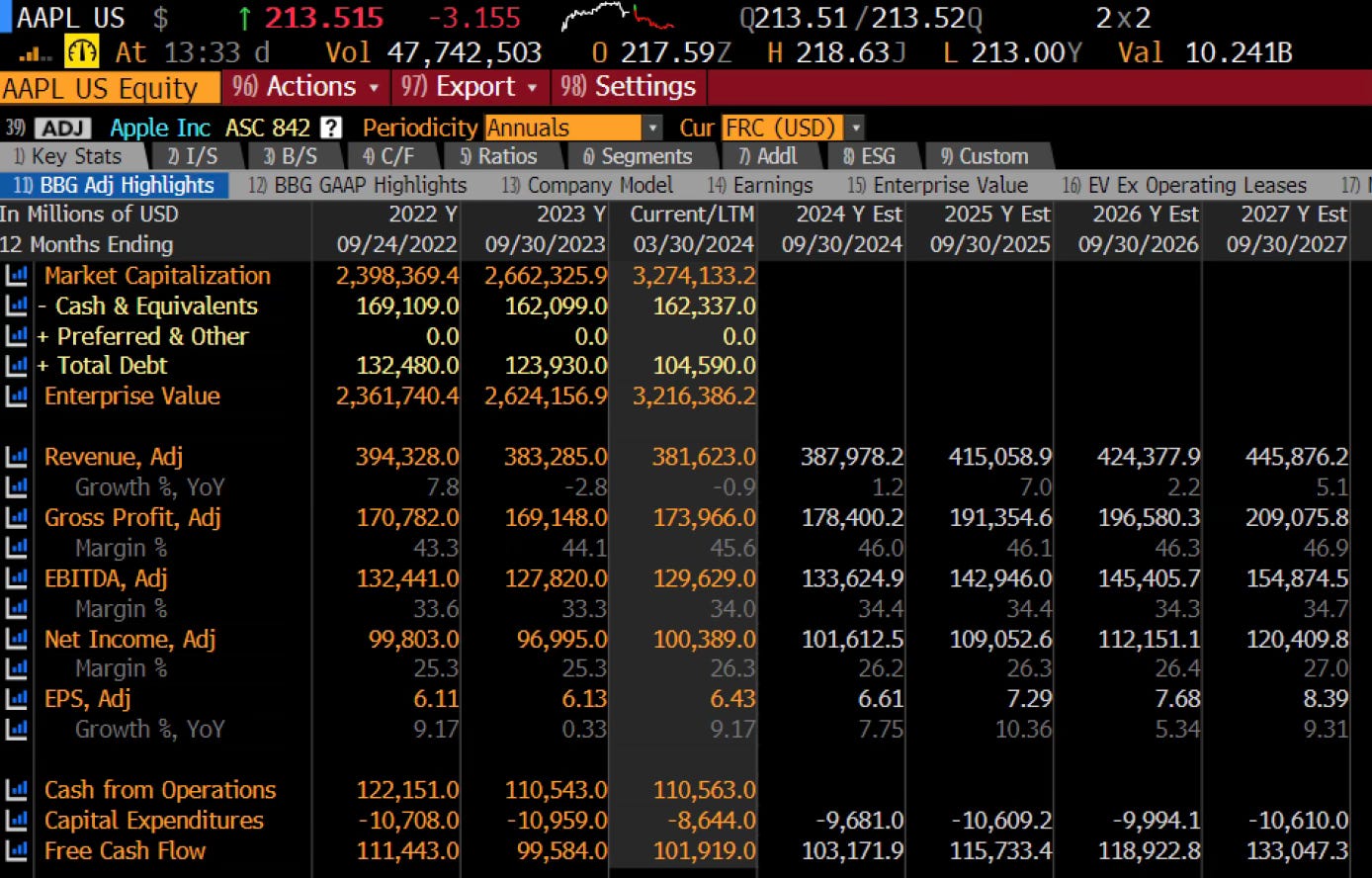Open chart icon for Enterprise Value row
The image size is (1372, 878).
pyautogui.click(x=16, y=396)
